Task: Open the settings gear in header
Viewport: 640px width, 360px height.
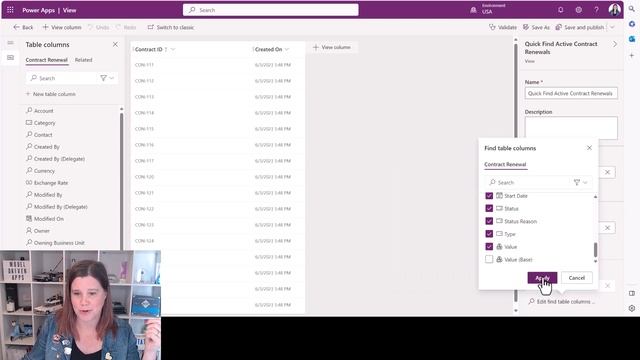Action: click(x=578, y=10)
